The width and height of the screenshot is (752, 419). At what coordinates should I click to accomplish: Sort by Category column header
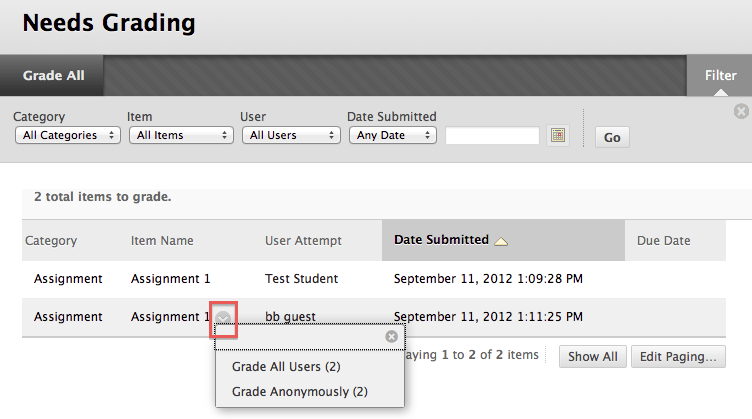point(51,241)
